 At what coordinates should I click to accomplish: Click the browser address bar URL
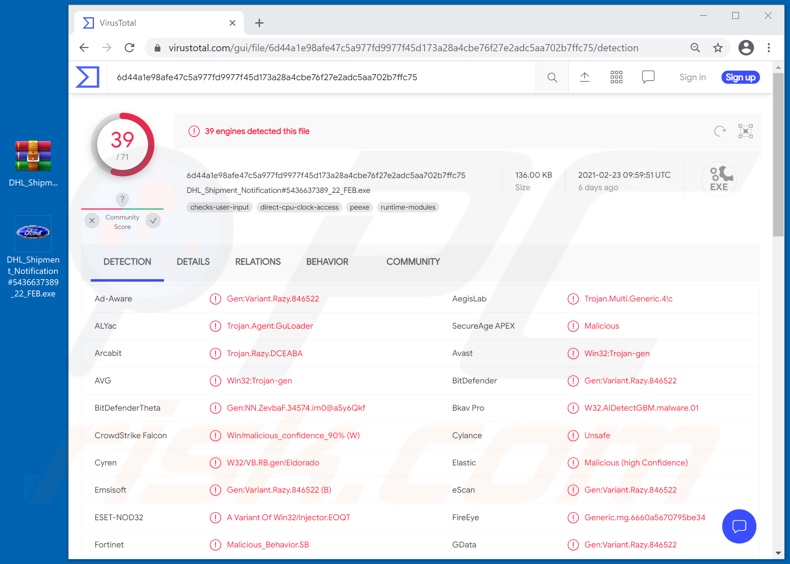click(x=403, y=48)
